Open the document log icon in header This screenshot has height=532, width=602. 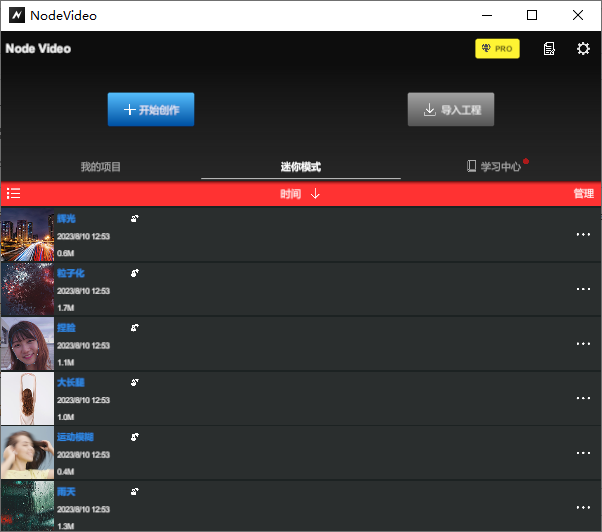(549, 49)
